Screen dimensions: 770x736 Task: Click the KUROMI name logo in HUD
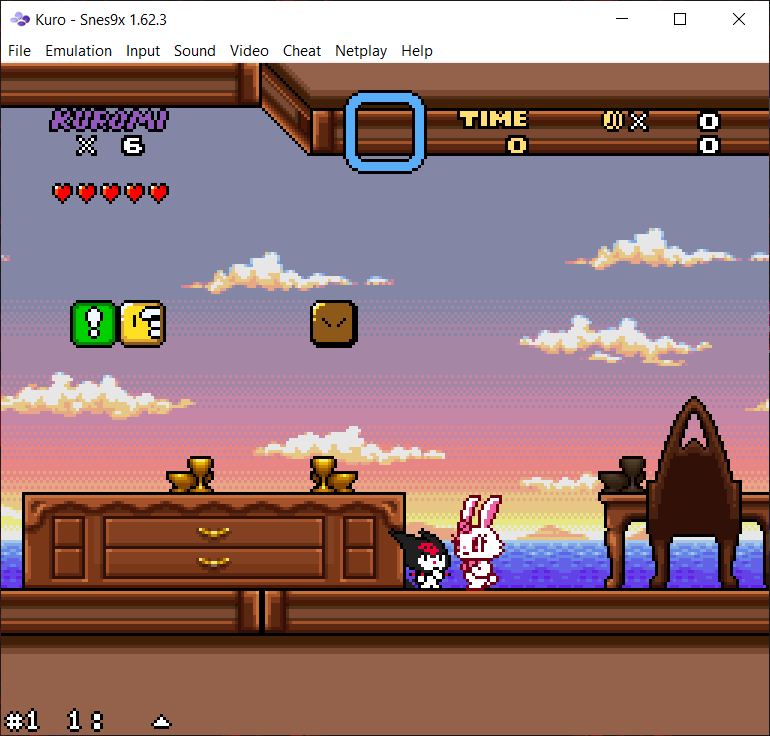(109, 121)
